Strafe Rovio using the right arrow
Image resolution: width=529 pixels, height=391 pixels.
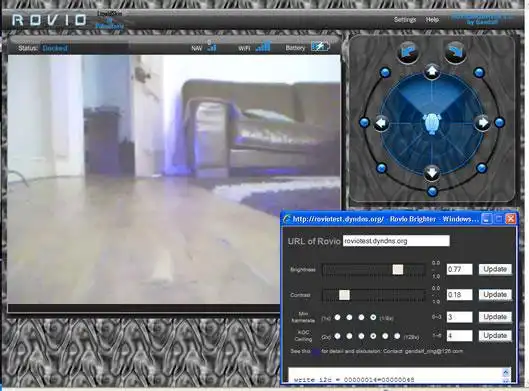[x=482, y=123]
